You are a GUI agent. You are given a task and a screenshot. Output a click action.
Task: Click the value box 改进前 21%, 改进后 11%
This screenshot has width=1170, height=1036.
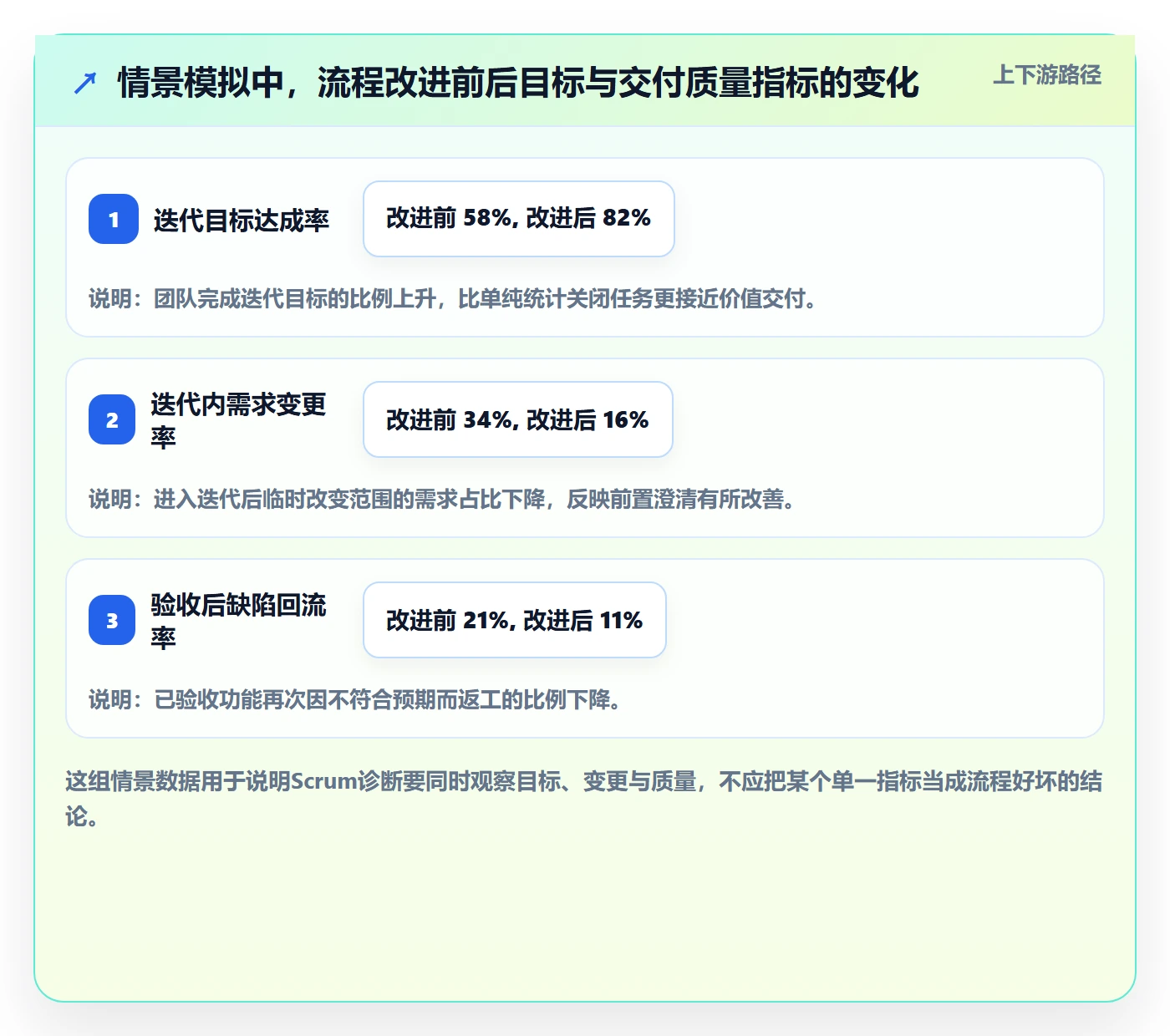click(x=515, y=620)
